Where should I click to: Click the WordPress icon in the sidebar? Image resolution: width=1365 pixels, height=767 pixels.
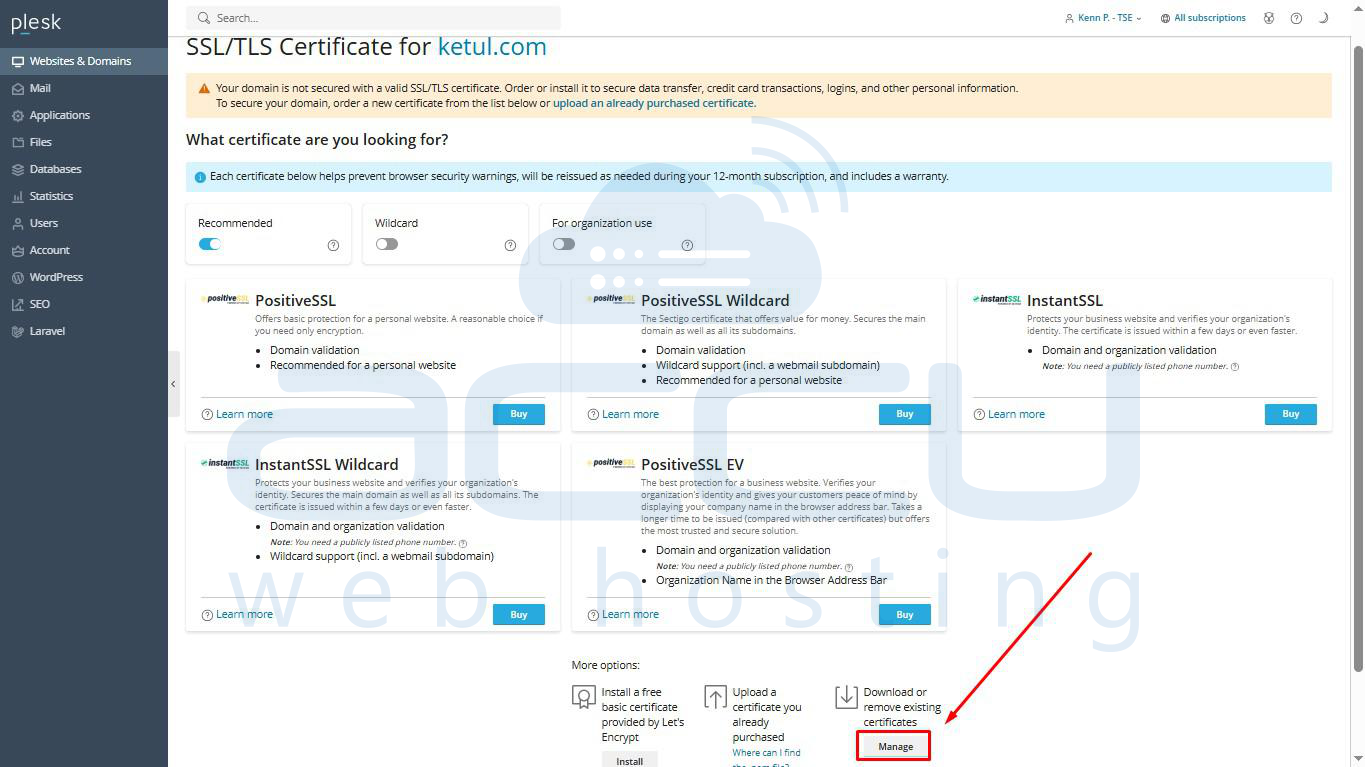pyautogui.click(x=18, y=277)
